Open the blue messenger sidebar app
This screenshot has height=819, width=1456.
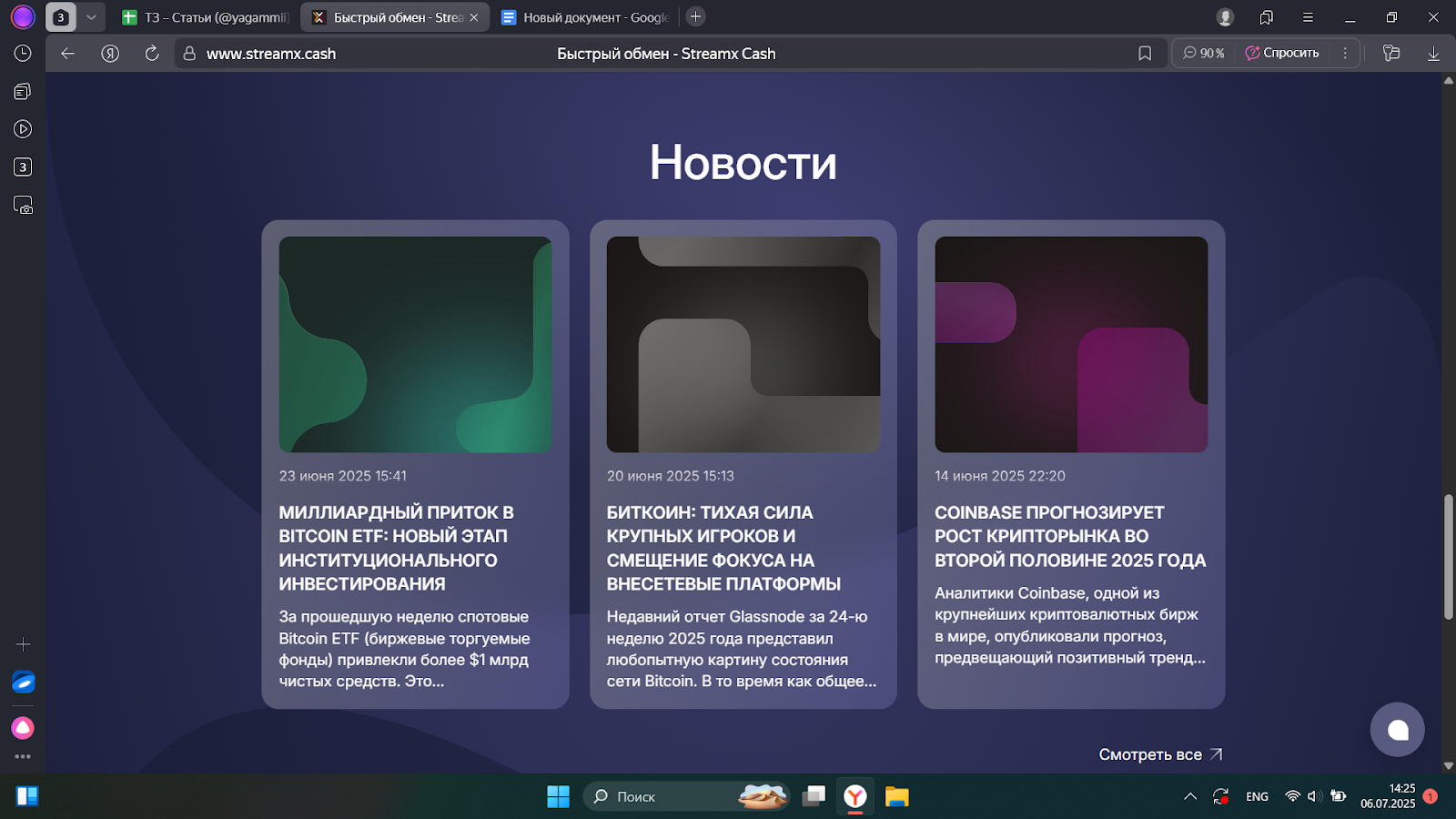(23, 682)
